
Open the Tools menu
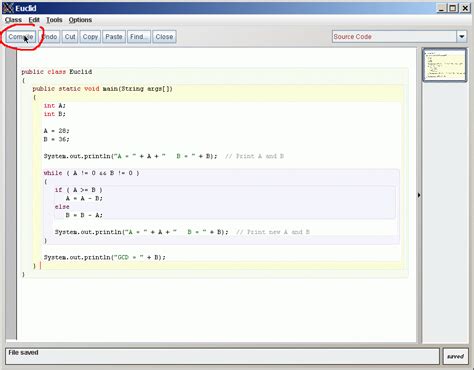(x=54, y=20)
